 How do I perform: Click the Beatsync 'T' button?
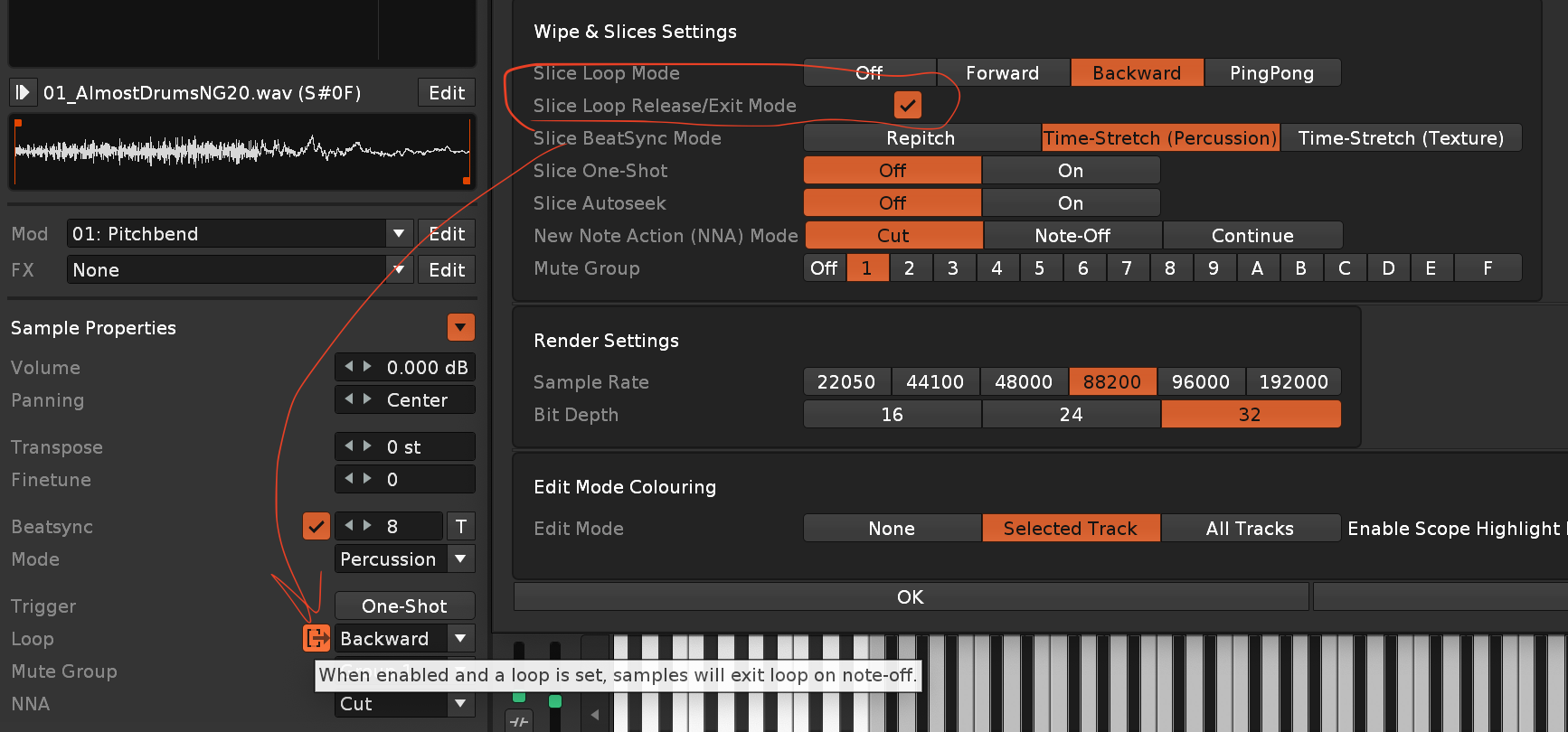coord(460,526)
